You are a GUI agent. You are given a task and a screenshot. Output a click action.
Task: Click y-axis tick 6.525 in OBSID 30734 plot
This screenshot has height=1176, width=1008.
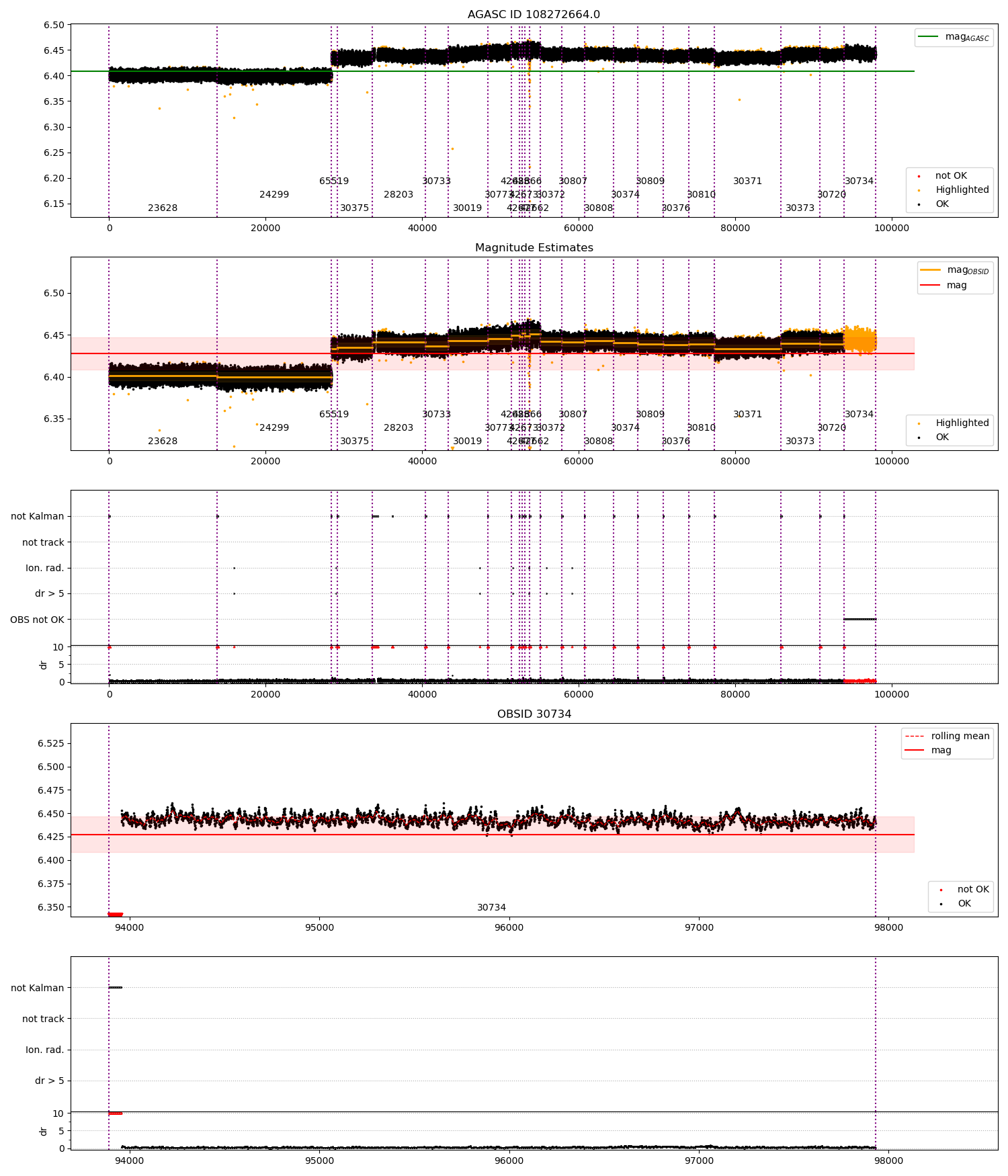click(51, 743)
